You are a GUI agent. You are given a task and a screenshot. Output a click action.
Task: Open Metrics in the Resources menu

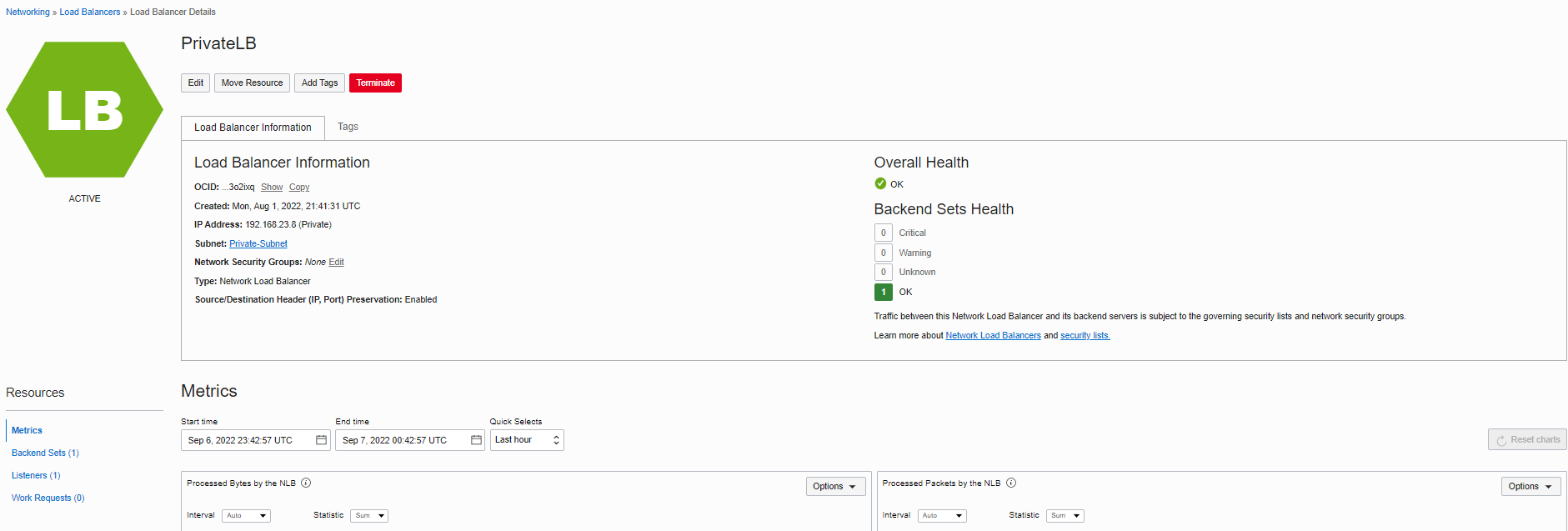[x=27, y=430]
